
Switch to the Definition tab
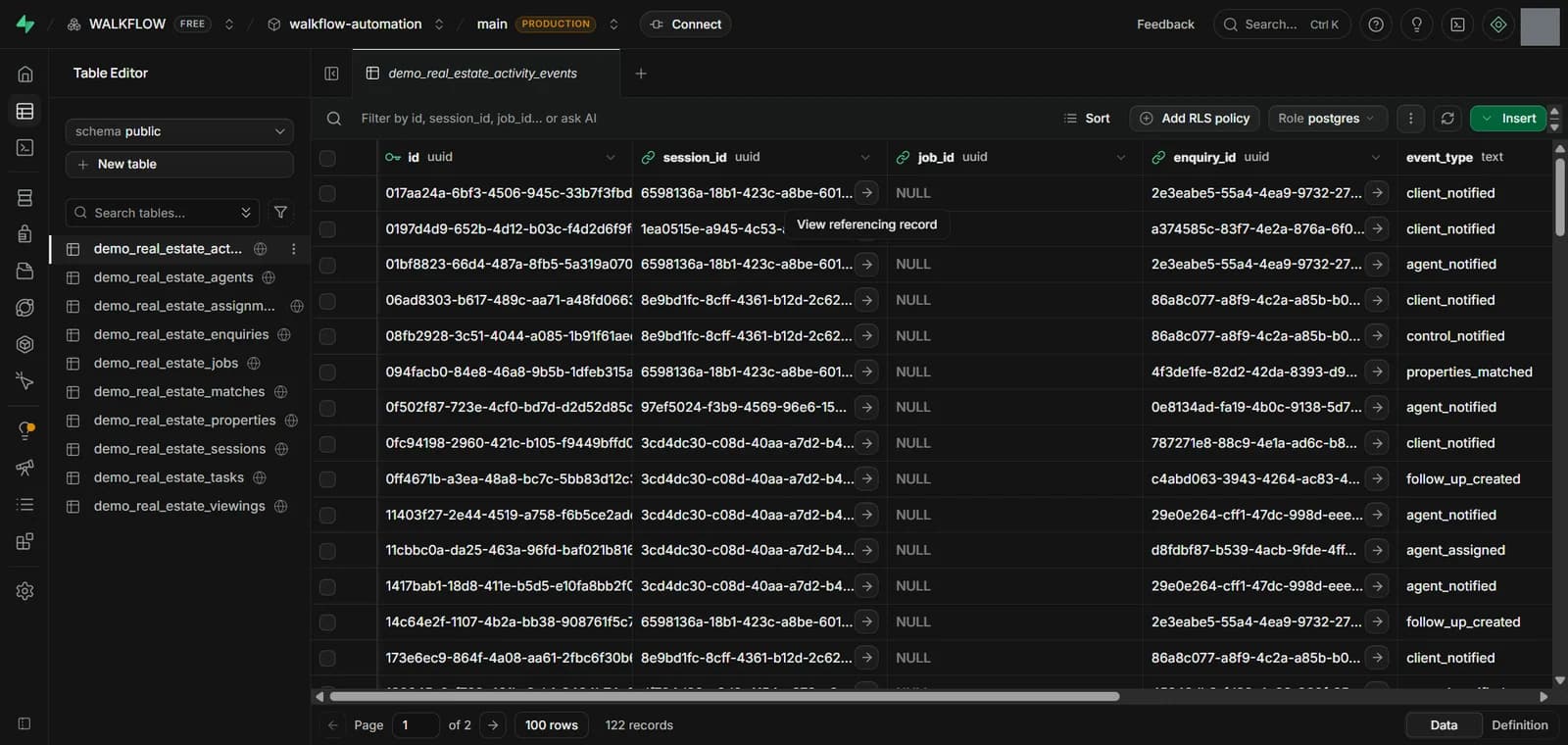click(1519, 725)
